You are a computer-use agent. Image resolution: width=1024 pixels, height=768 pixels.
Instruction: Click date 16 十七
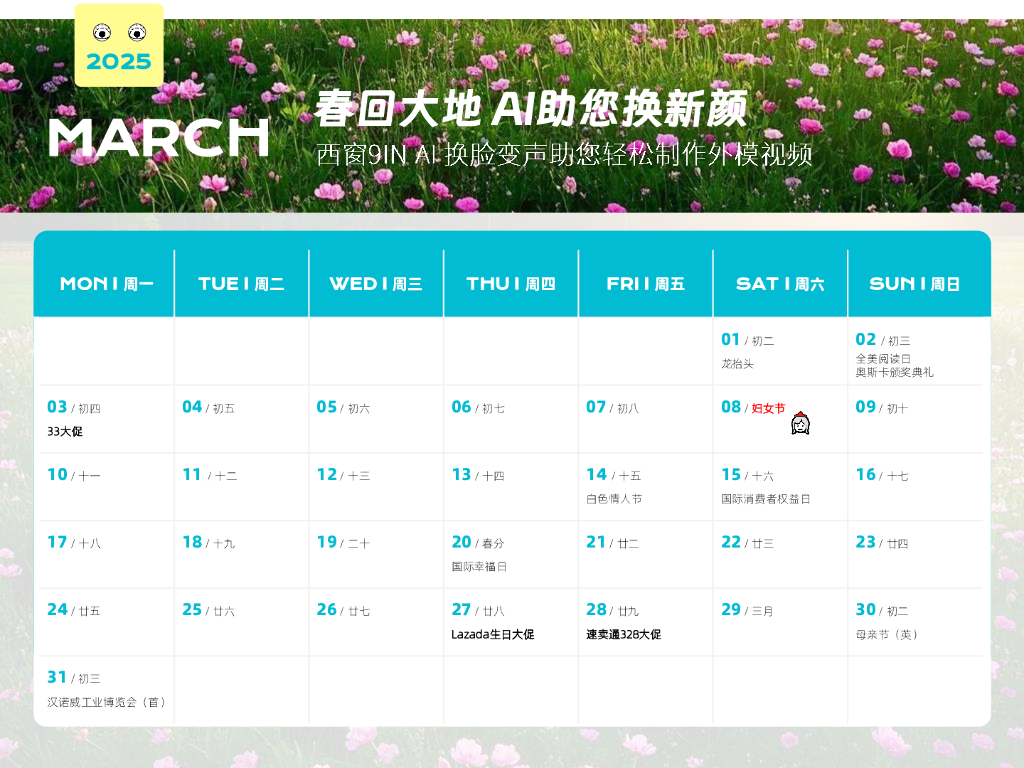(882, 475)
